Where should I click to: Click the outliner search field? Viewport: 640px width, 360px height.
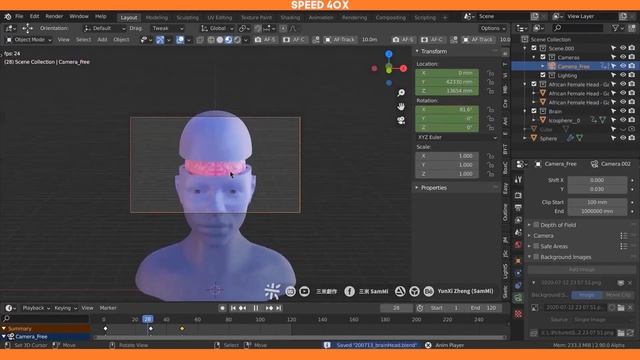click(577, 28)
